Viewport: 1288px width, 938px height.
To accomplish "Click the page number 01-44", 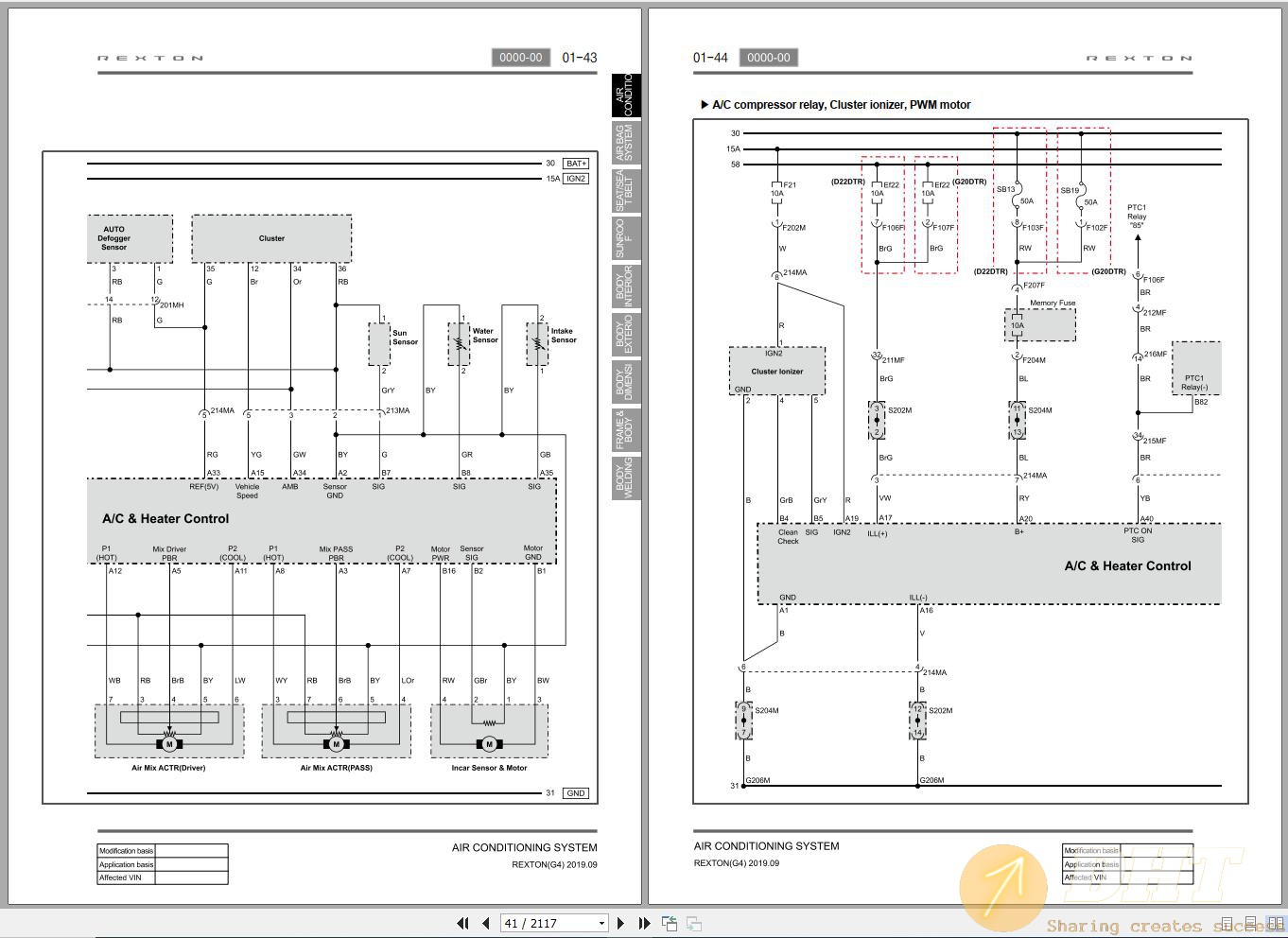I will pos(710,58).
